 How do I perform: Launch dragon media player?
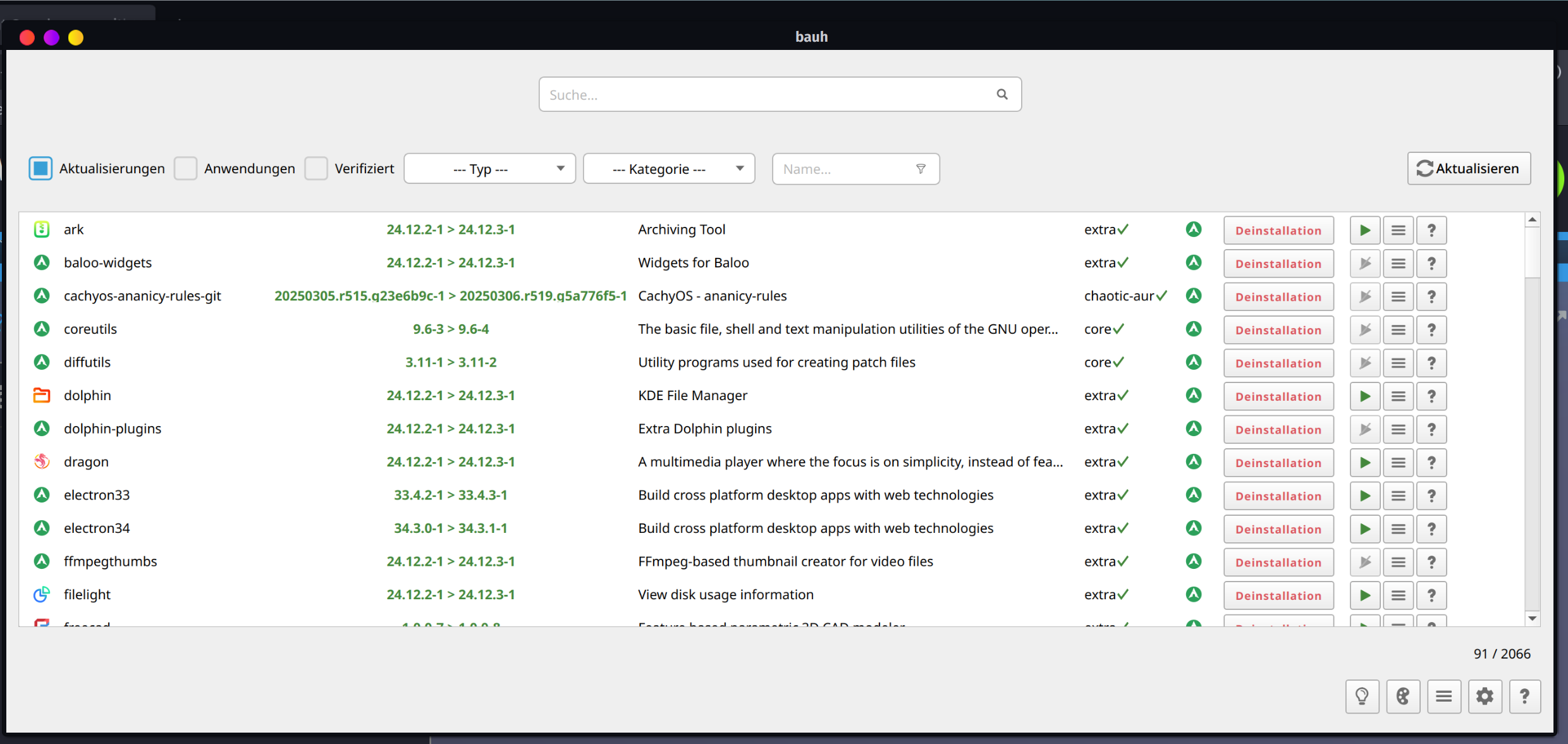click(x=1365, y=463)
